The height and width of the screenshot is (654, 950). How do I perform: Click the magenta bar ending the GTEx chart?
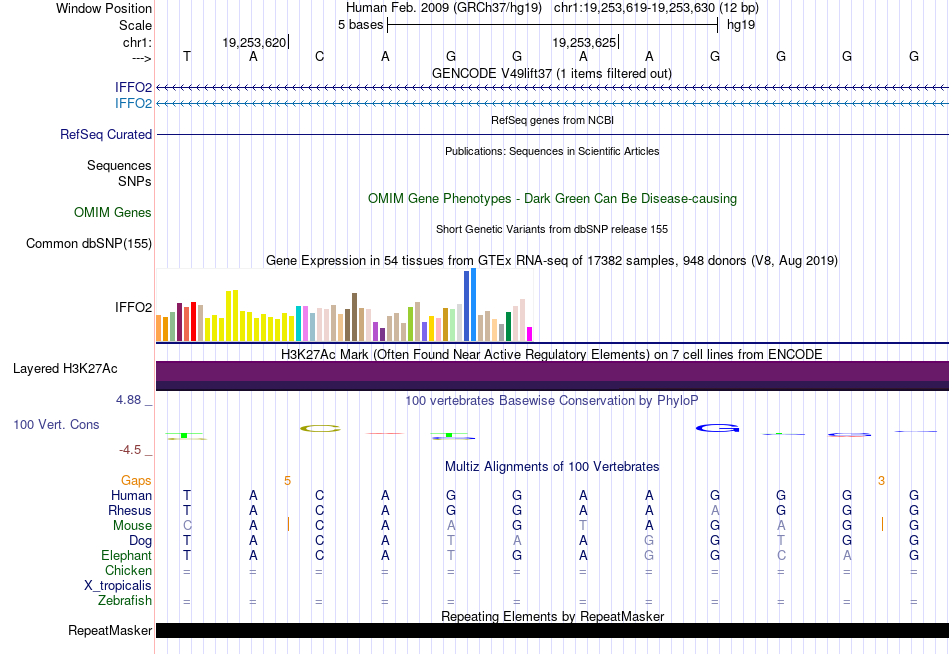[530, 334]
